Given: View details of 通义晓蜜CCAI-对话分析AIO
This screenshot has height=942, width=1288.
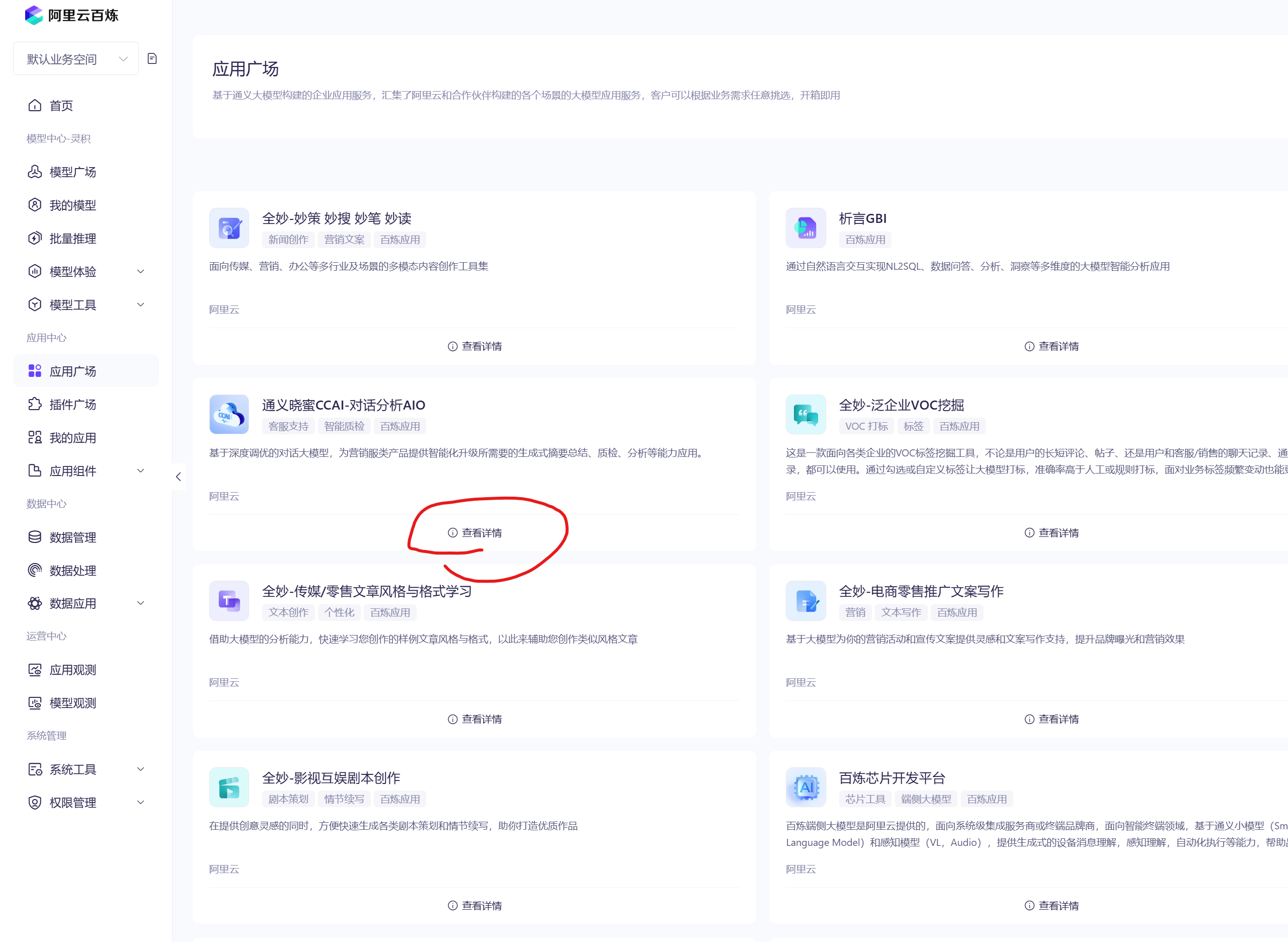Looking at the screenshot, I should [475, 532].
